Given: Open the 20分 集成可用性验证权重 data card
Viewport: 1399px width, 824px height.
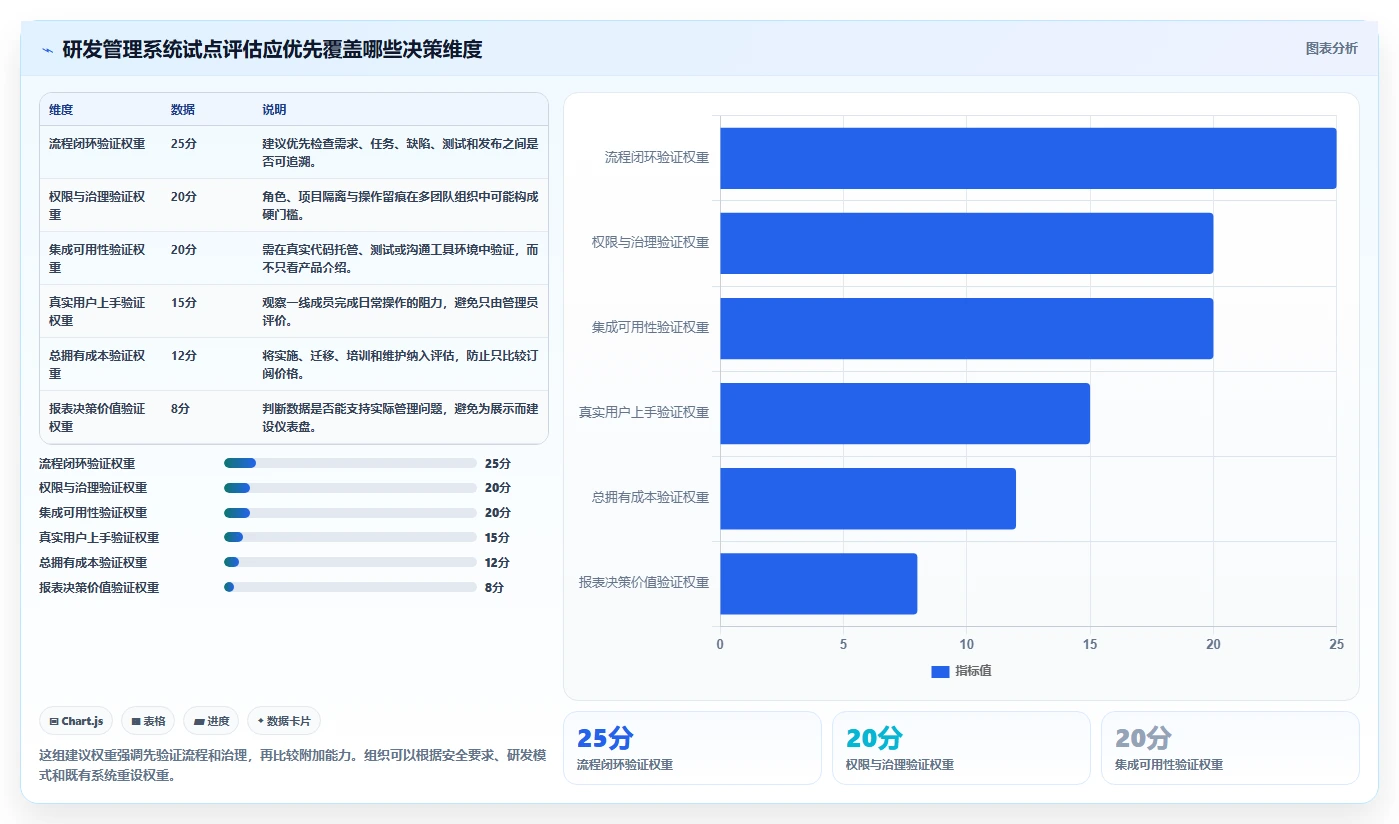Looking at the screenshot, I should [1230, 748].
